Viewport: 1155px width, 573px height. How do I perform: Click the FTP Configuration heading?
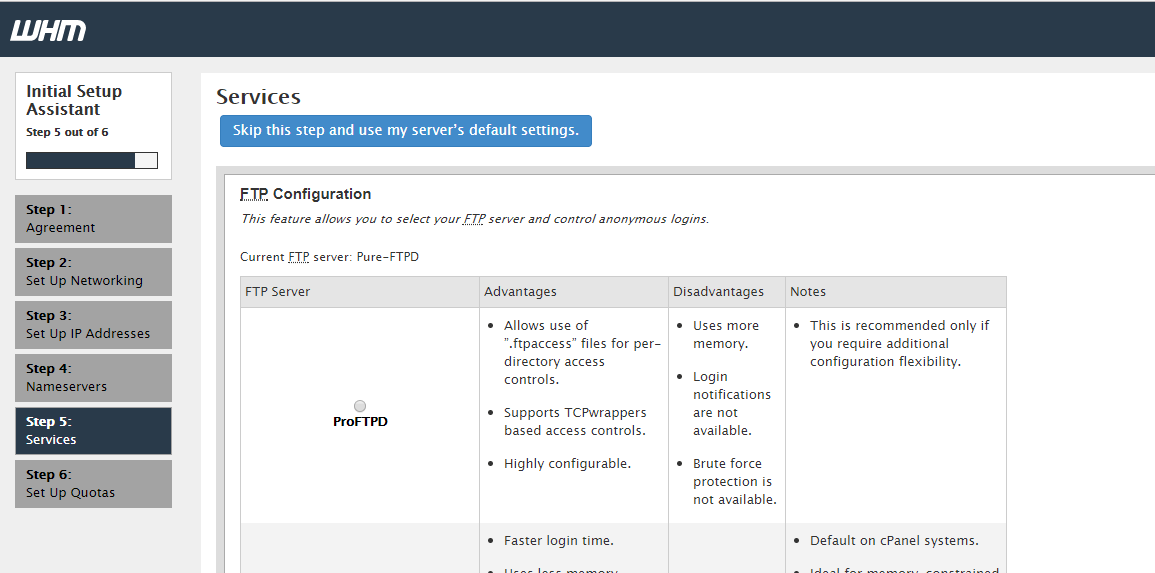(x=306, y=194)
